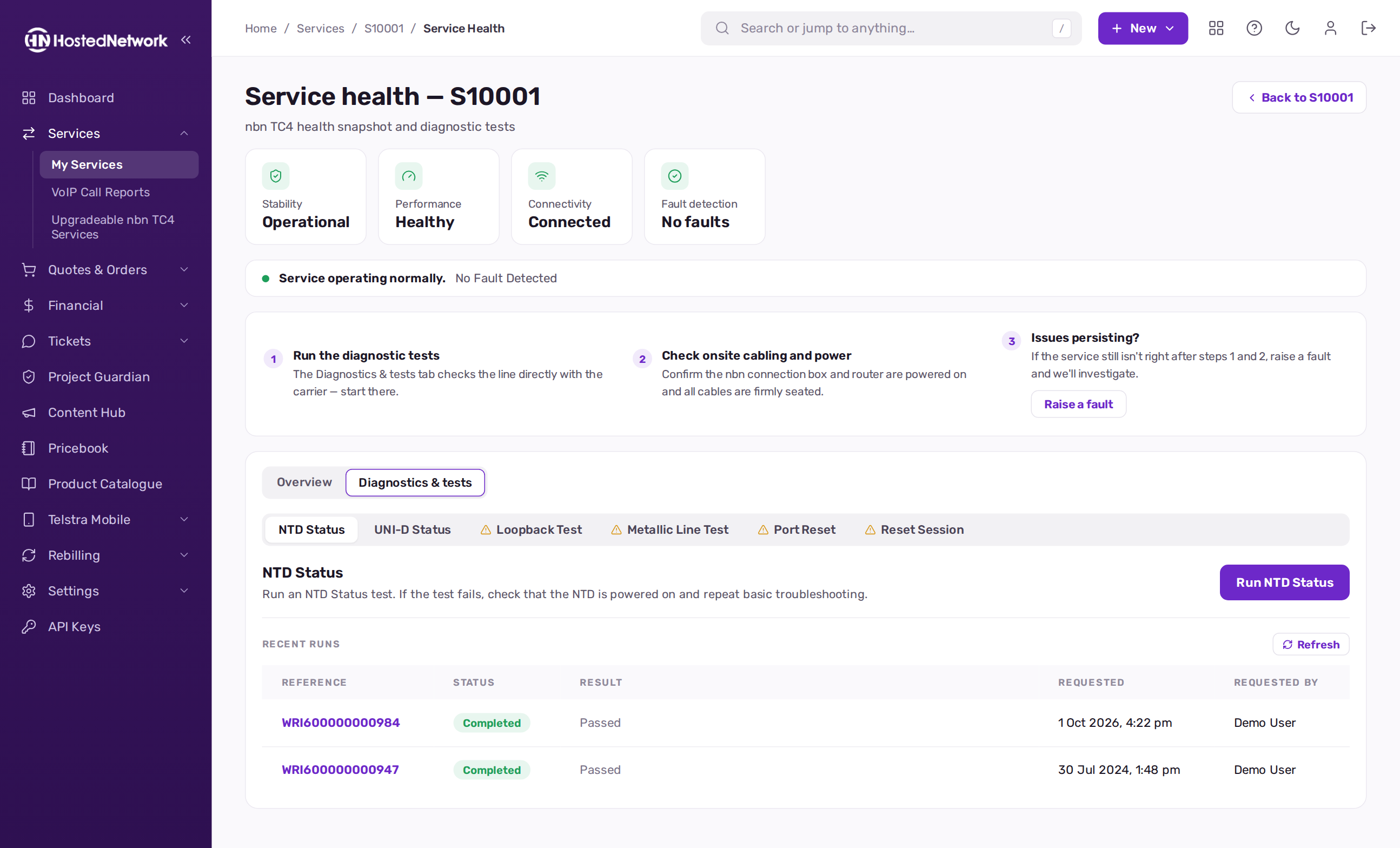
Task: Switch to the Overview tab
Action: coord(304,482)
